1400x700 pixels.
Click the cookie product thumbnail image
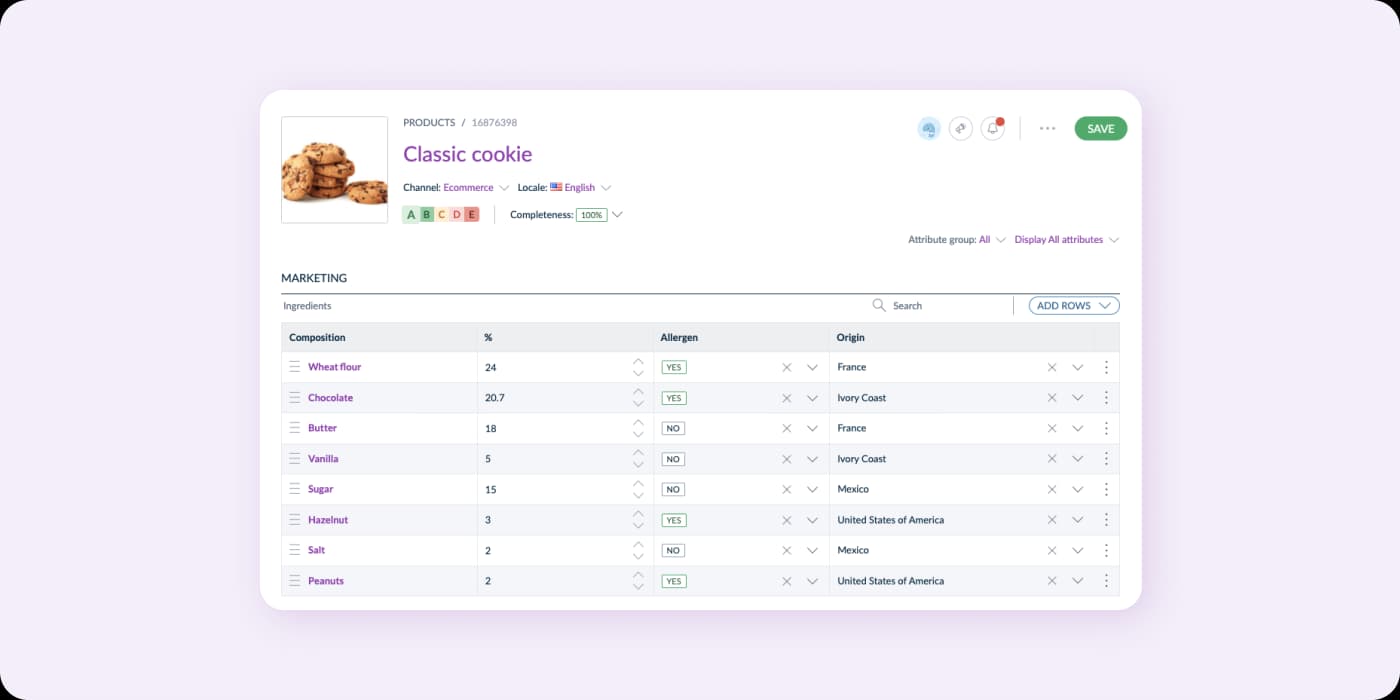(x=334, y=170)
